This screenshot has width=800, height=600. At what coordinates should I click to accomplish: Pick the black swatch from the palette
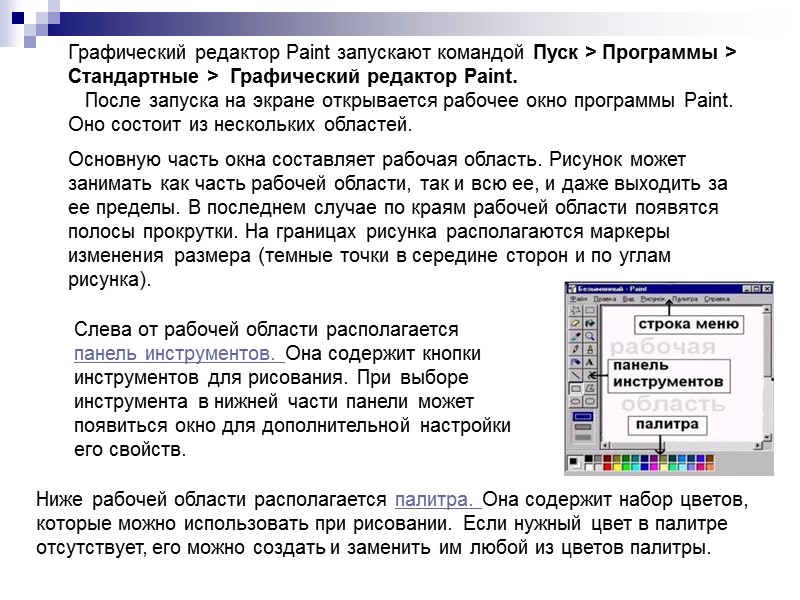coord(589,458)
